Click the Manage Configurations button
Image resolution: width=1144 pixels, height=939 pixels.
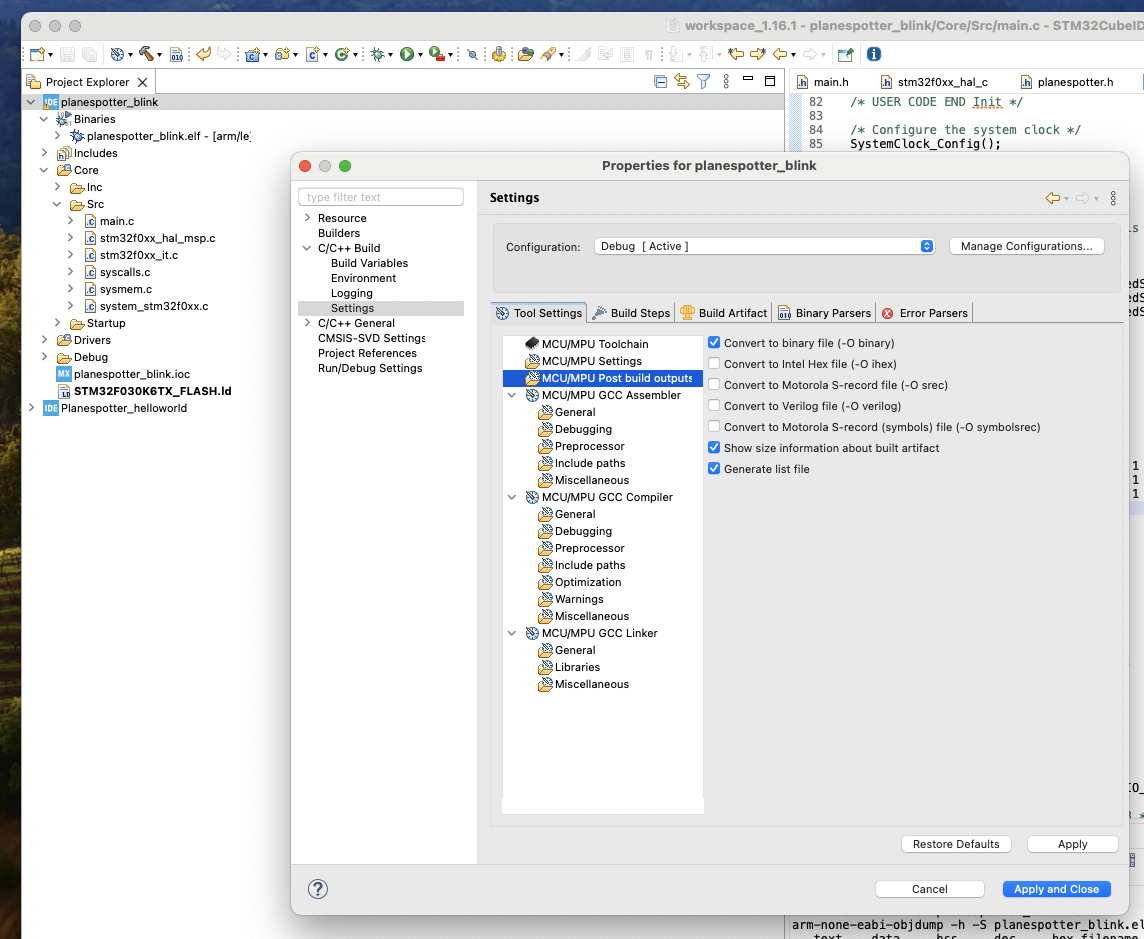pyautogui.click(x=1026, y=246)
